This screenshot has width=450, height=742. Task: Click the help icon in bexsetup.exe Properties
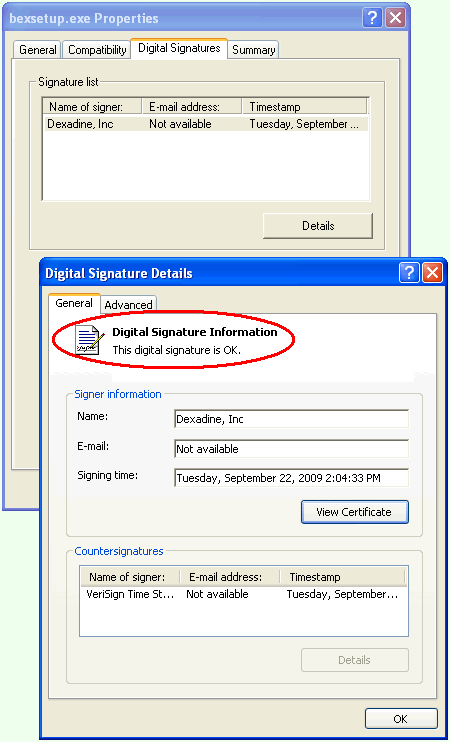[372, 18]
